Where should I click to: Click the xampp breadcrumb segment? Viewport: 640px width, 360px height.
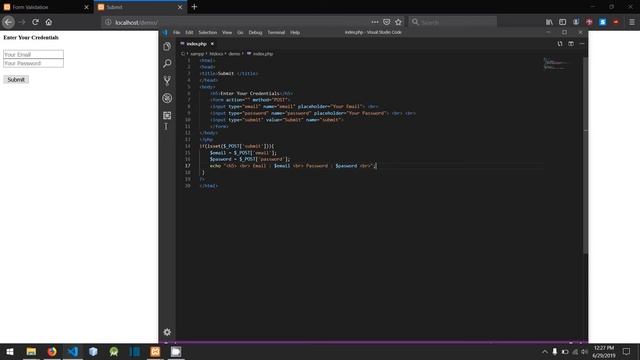[x=197, y=53]
